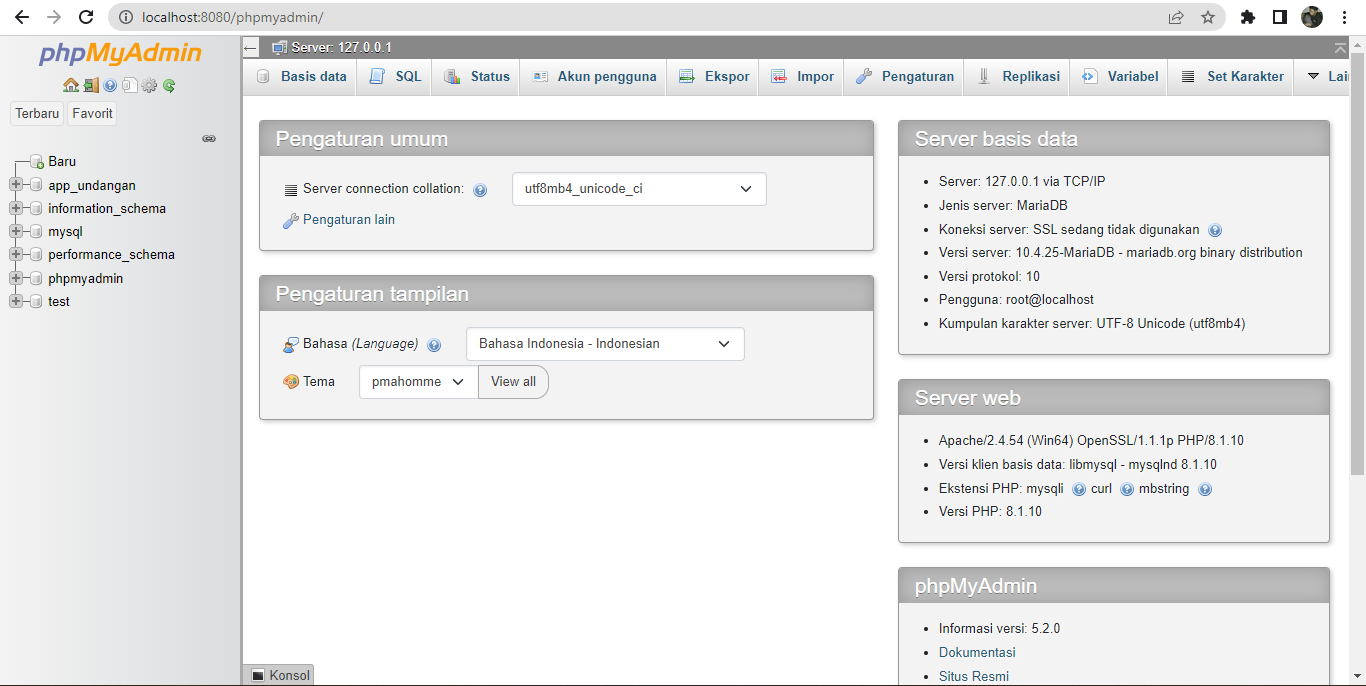Viewport: 1366px width, 686px height.
Task: Expand the test database node
Action: [15, 301]
